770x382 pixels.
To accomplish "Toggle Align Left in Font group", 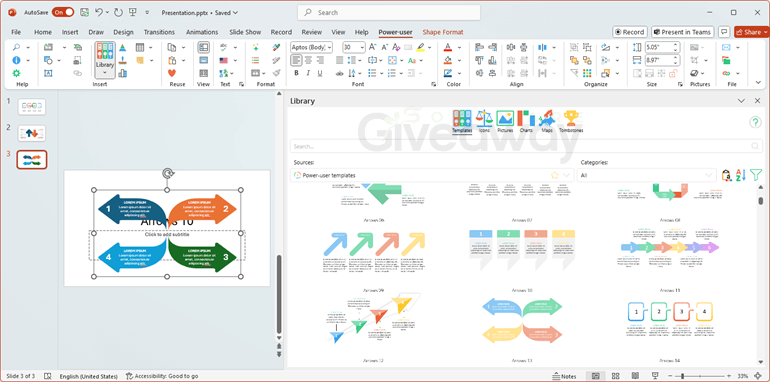I will click(296, 60).
